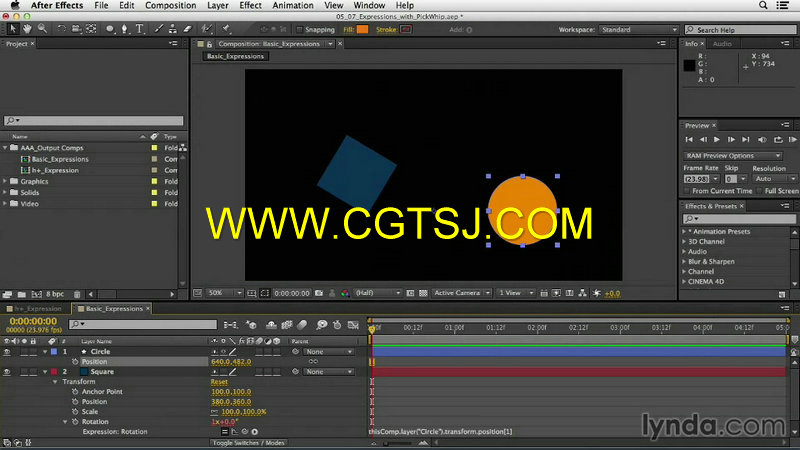Select the Zoom magnifier tool

click(42, 29)
